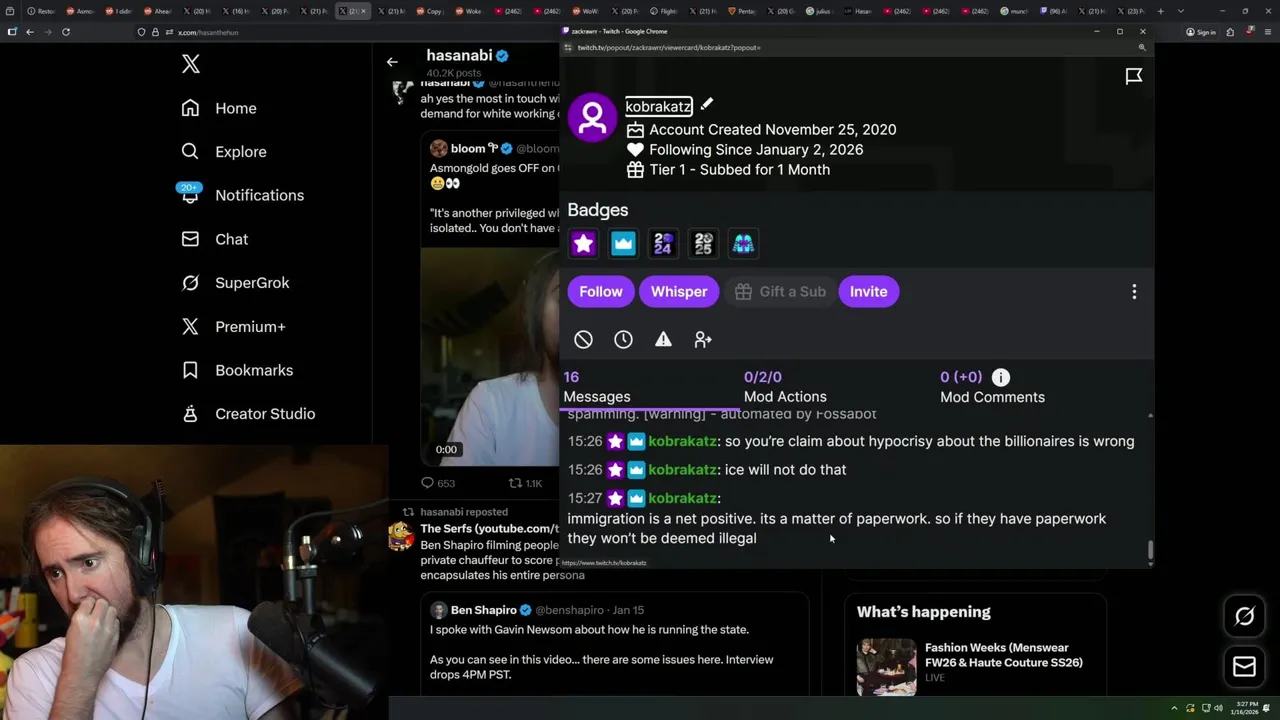This screenshot has width=1280, height=720.
Task: Click the bloom quoted tweet author
Action: 468,149
